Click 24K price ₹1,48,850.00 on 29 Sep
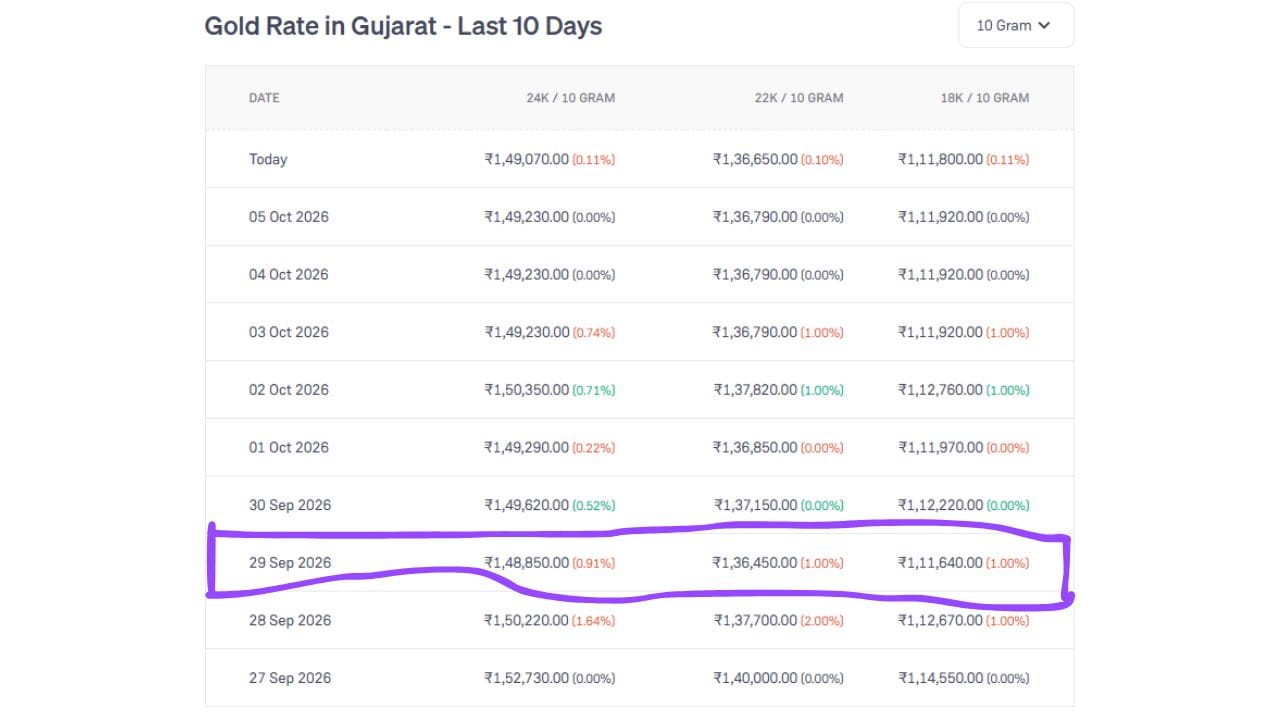 (x=527, y=563)
